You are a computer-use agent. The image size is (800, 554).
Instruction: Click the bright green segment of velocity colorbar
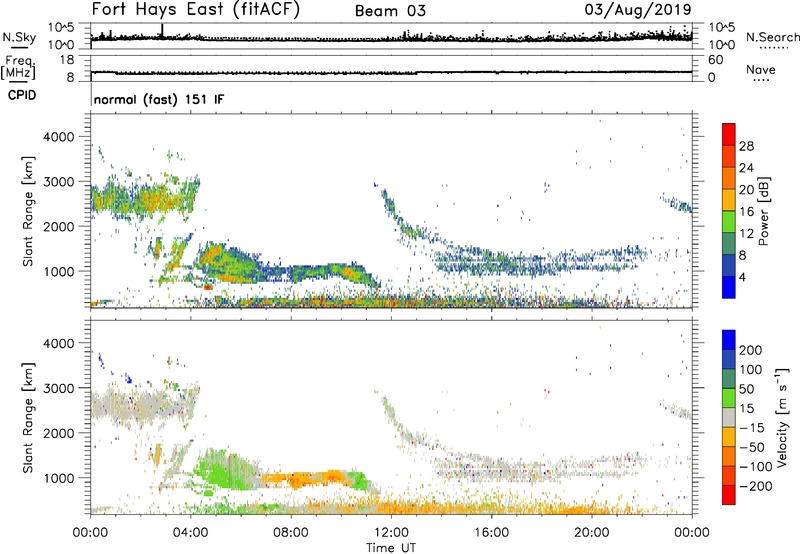(x=729, y=398)
